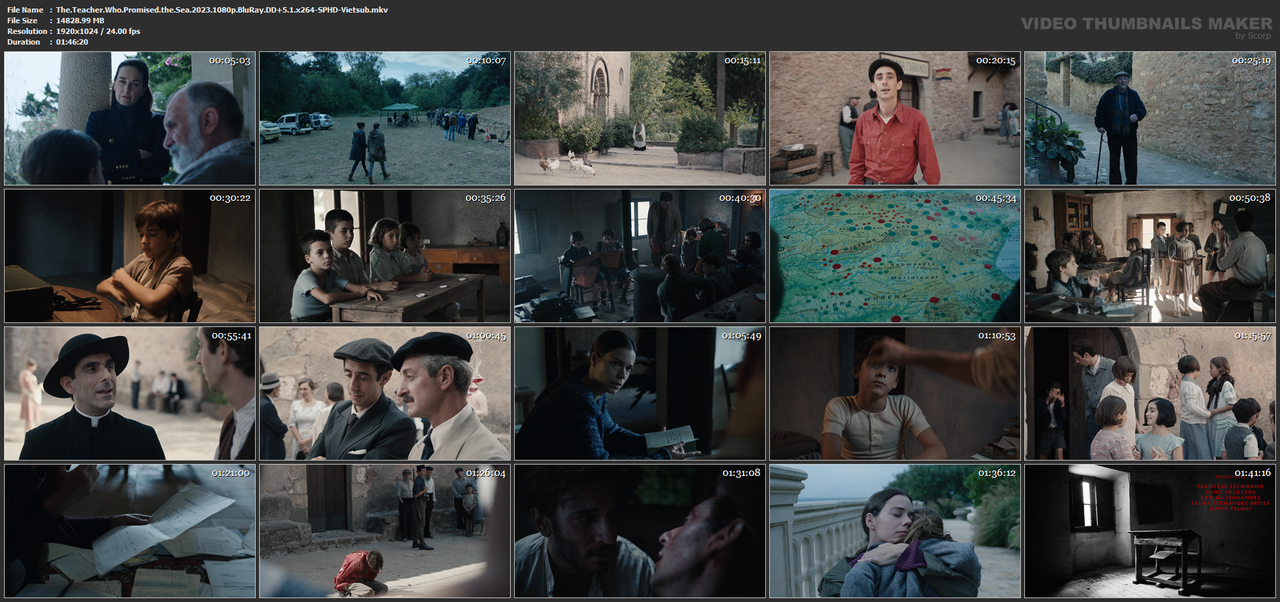Pick the thumbnail at 01:31:08
The height and width of the screenshot is (602, 1280).
(640, 531)
